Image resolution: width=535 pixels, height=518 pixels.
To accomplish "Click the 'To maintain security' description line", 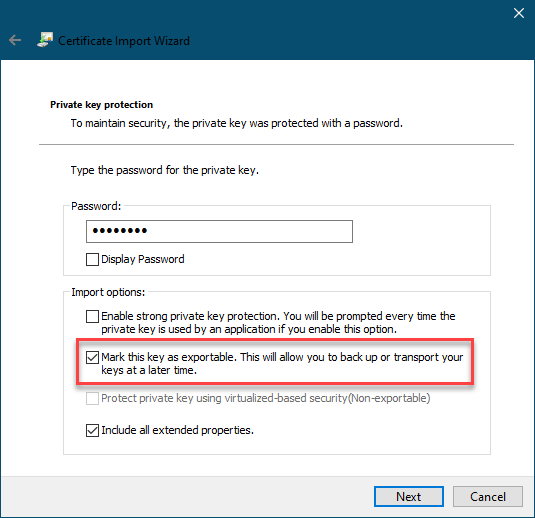I will (x=236, y=123).
